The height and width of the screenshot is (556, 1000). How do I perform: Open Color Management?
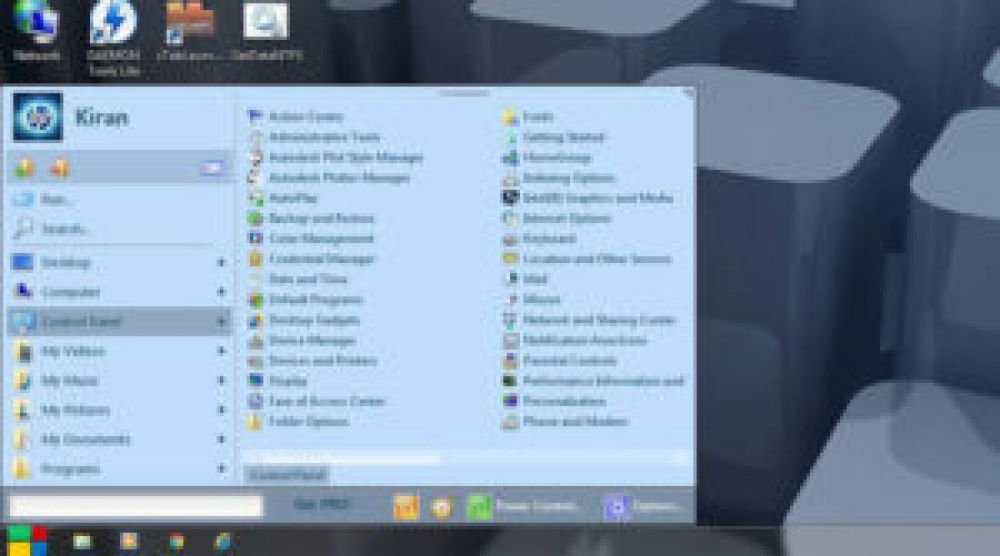tap(311, 238)
